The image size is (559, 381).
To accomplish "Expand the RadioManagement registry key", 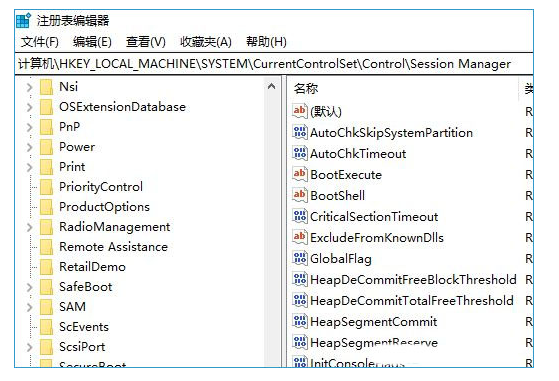I will 29,227.
